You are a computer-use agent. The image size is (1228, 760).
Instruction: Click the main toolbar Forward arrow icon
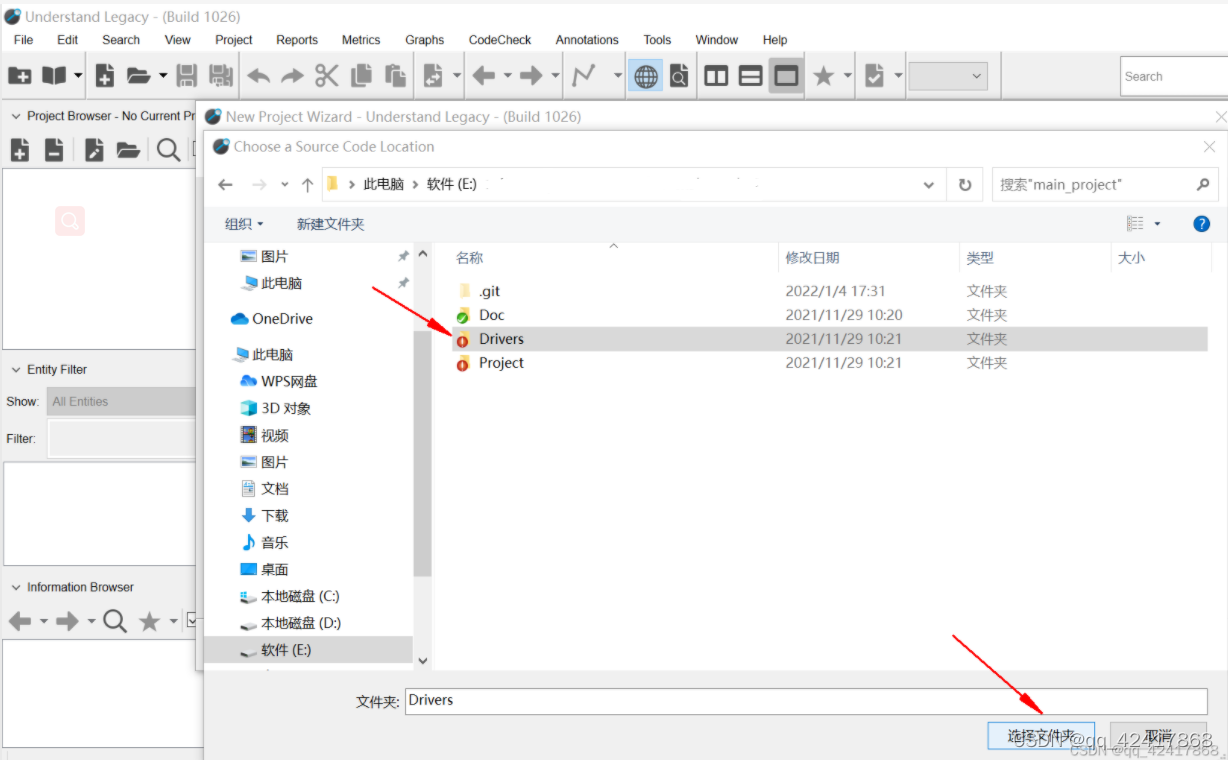(532, 76)
